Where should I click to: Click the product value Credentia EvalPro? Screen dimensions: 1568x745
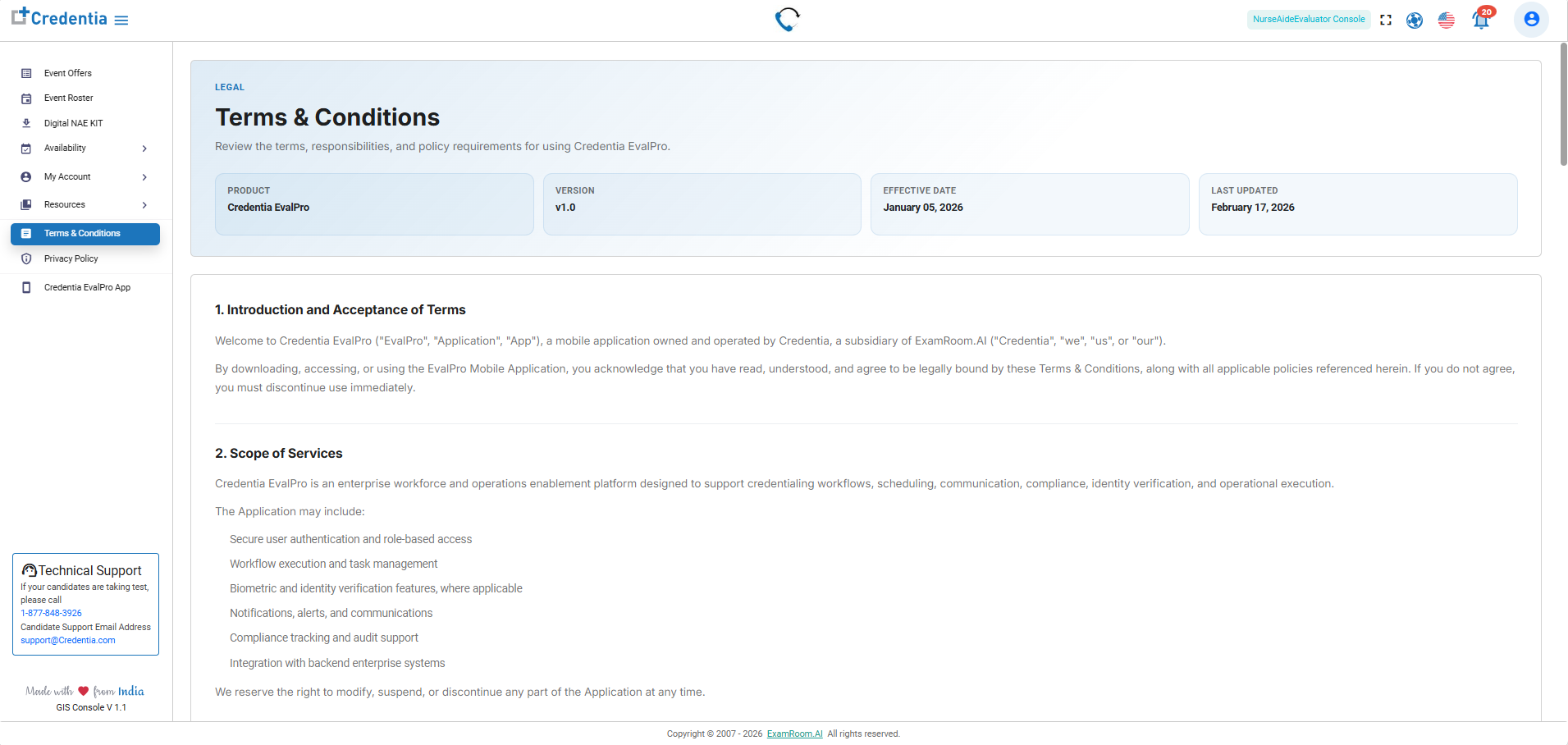(268, 208)
